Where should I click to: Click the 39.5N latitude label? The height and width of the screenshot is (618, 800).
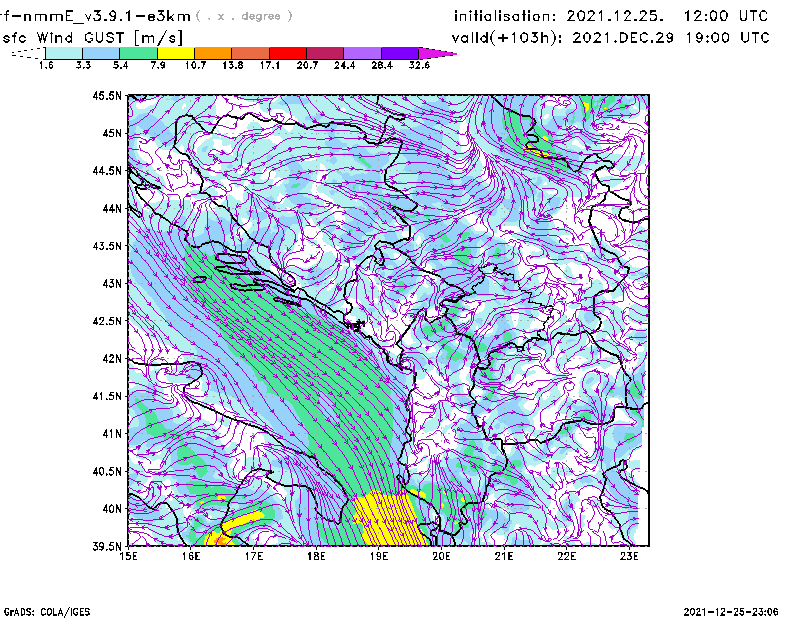[x=107, y=546]
